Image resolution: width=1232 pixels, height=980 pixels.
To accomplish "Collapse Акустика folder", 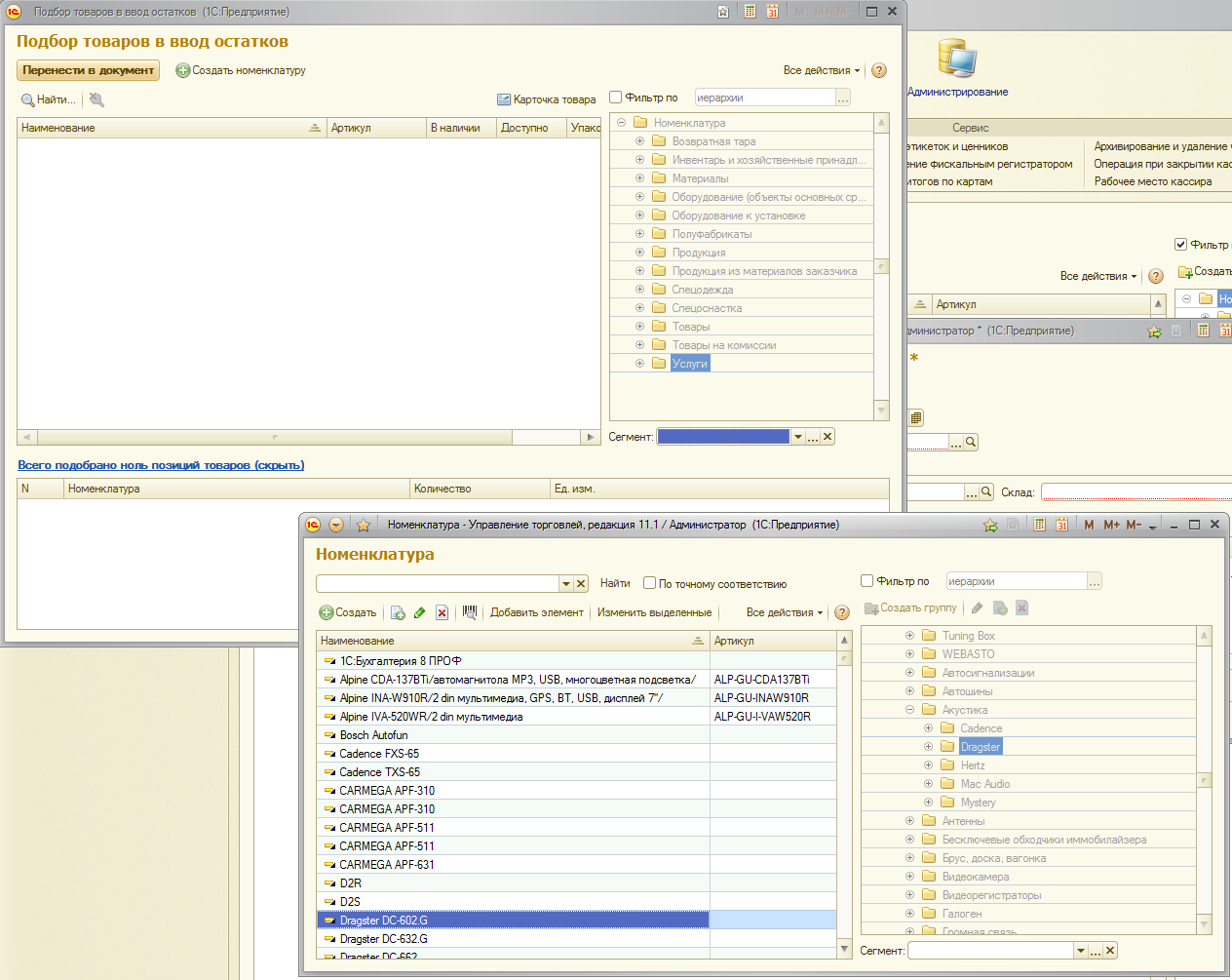I will point(909,710).
